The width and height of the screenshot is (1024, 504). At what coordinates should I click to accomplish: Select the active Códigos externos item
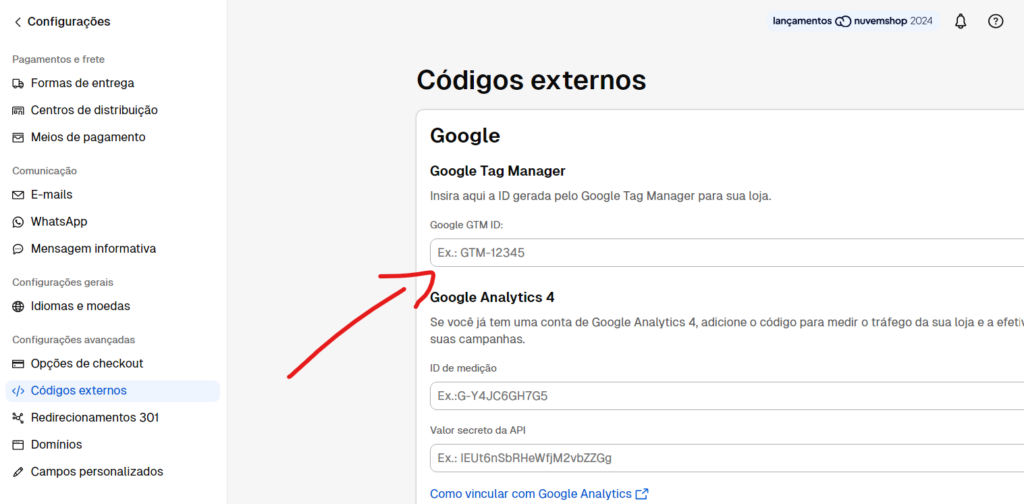(x=113, y=391)
